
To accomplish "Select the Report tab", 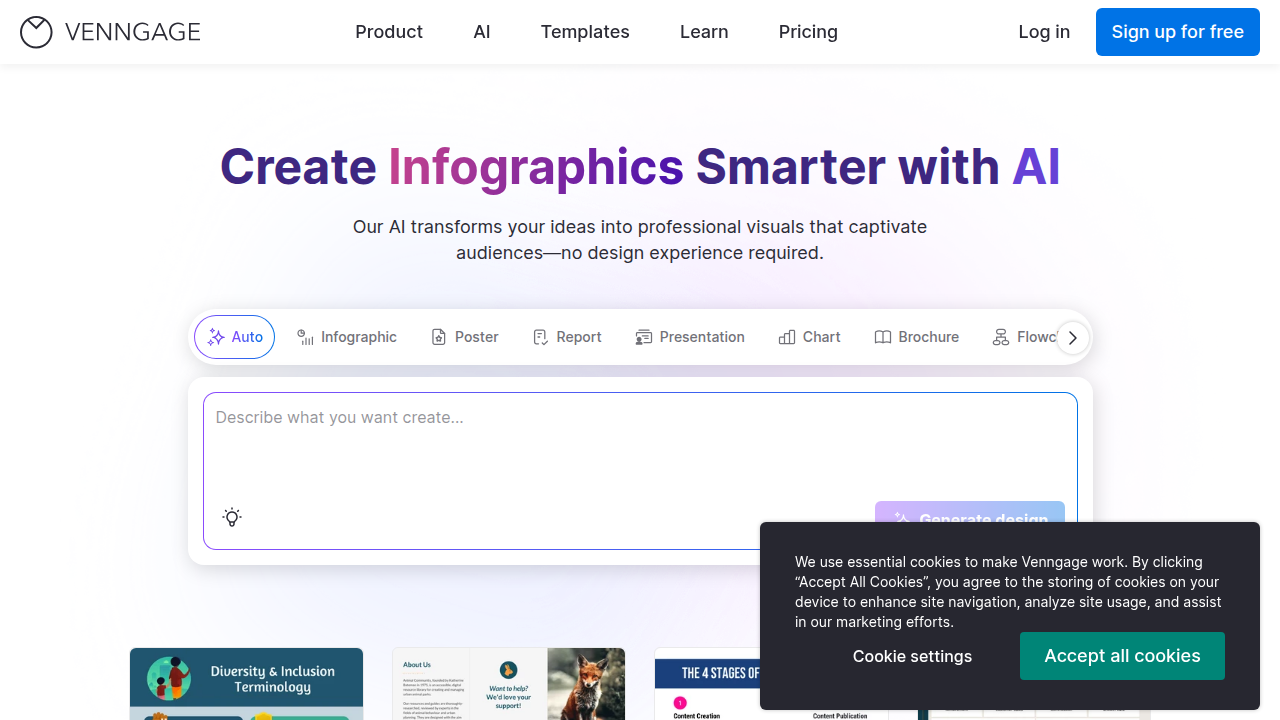I will (x=567, y=337).
